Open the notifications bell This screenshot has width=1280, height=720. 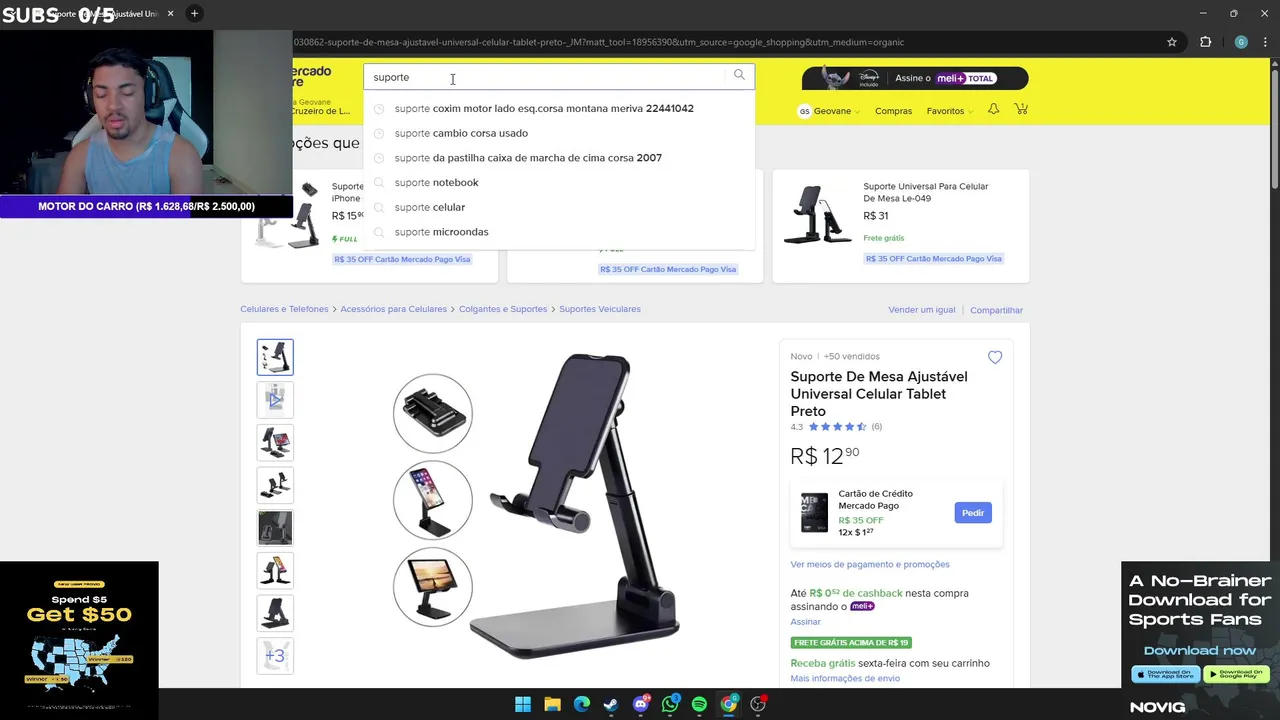(993, 109)
